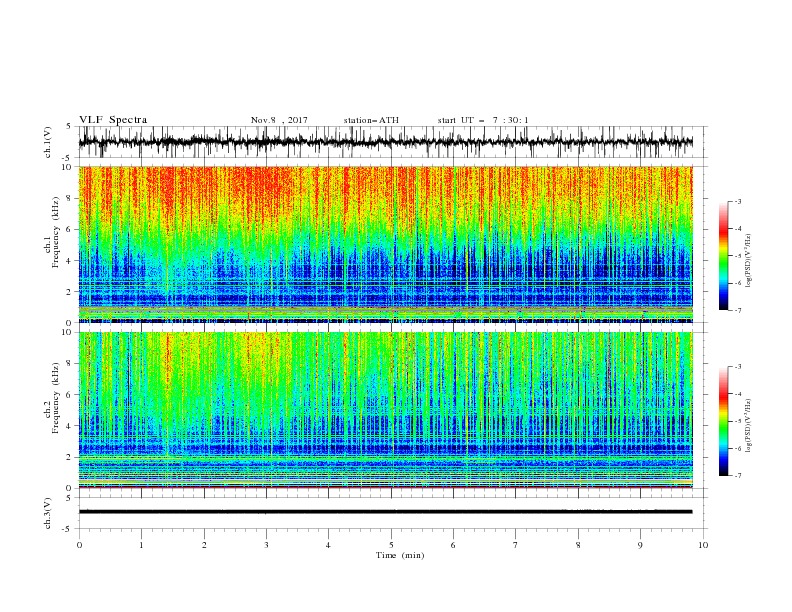The height and width of the screenshot is (612, 792).
Task: Click time axis tick label 9
Action: click(640, 545)
